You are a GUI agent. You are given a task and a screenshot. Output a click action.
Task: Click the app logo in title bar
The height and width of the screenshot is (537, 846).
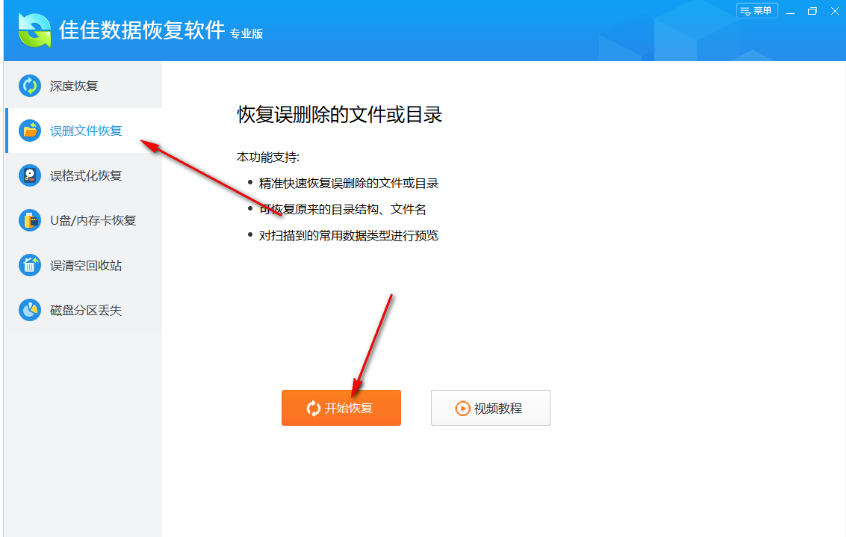[x=35, y=30]
